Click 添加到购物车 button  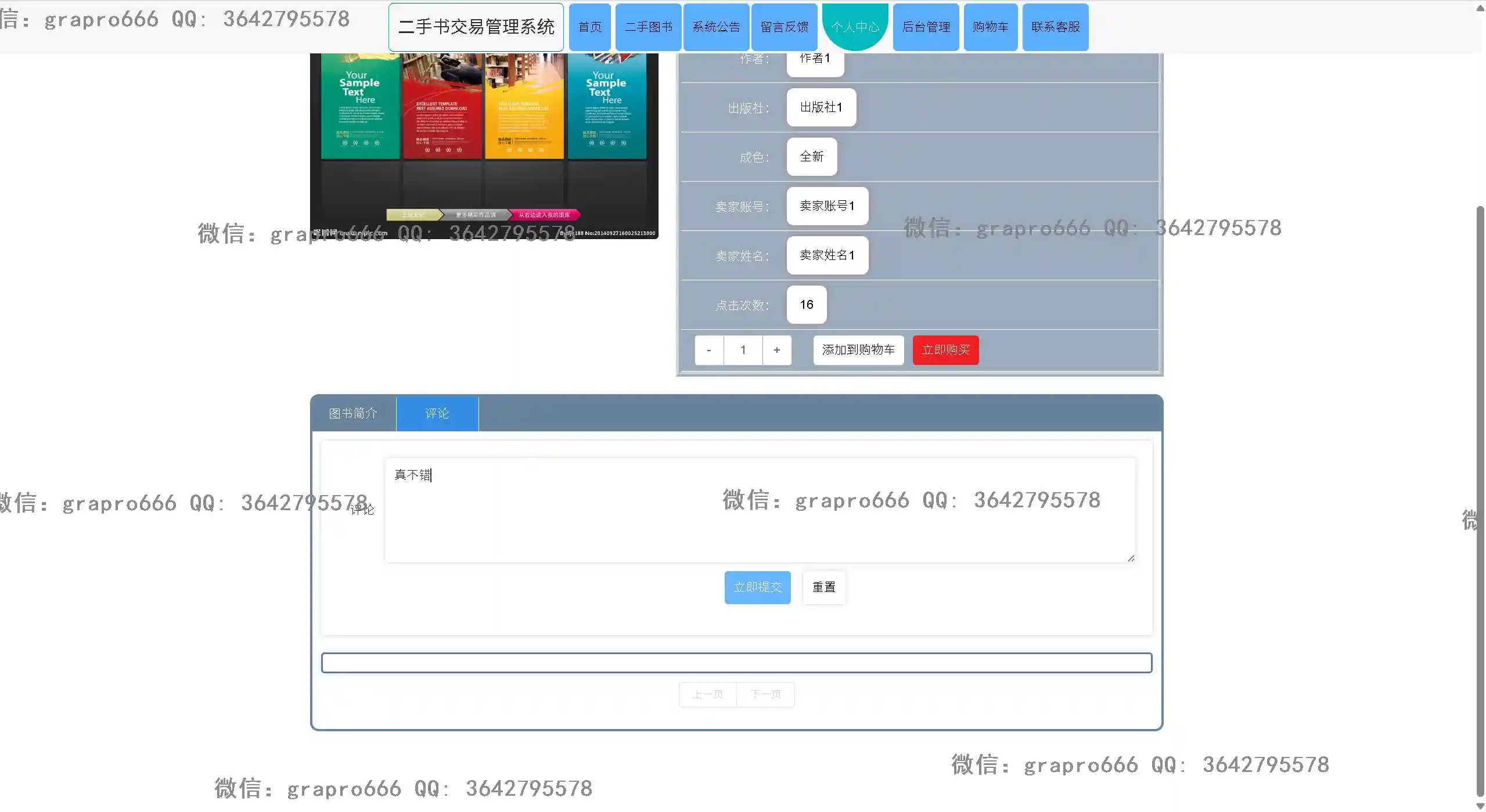(x=858, y=350)
